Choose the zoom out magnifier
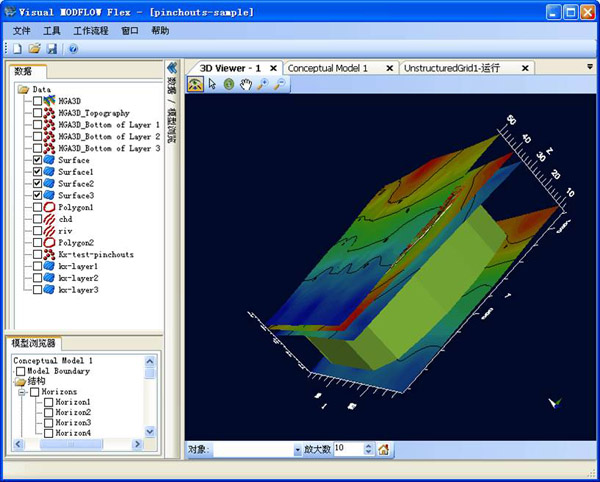The width and height of the screenshot is (600, 482). [x=280, y=84]
